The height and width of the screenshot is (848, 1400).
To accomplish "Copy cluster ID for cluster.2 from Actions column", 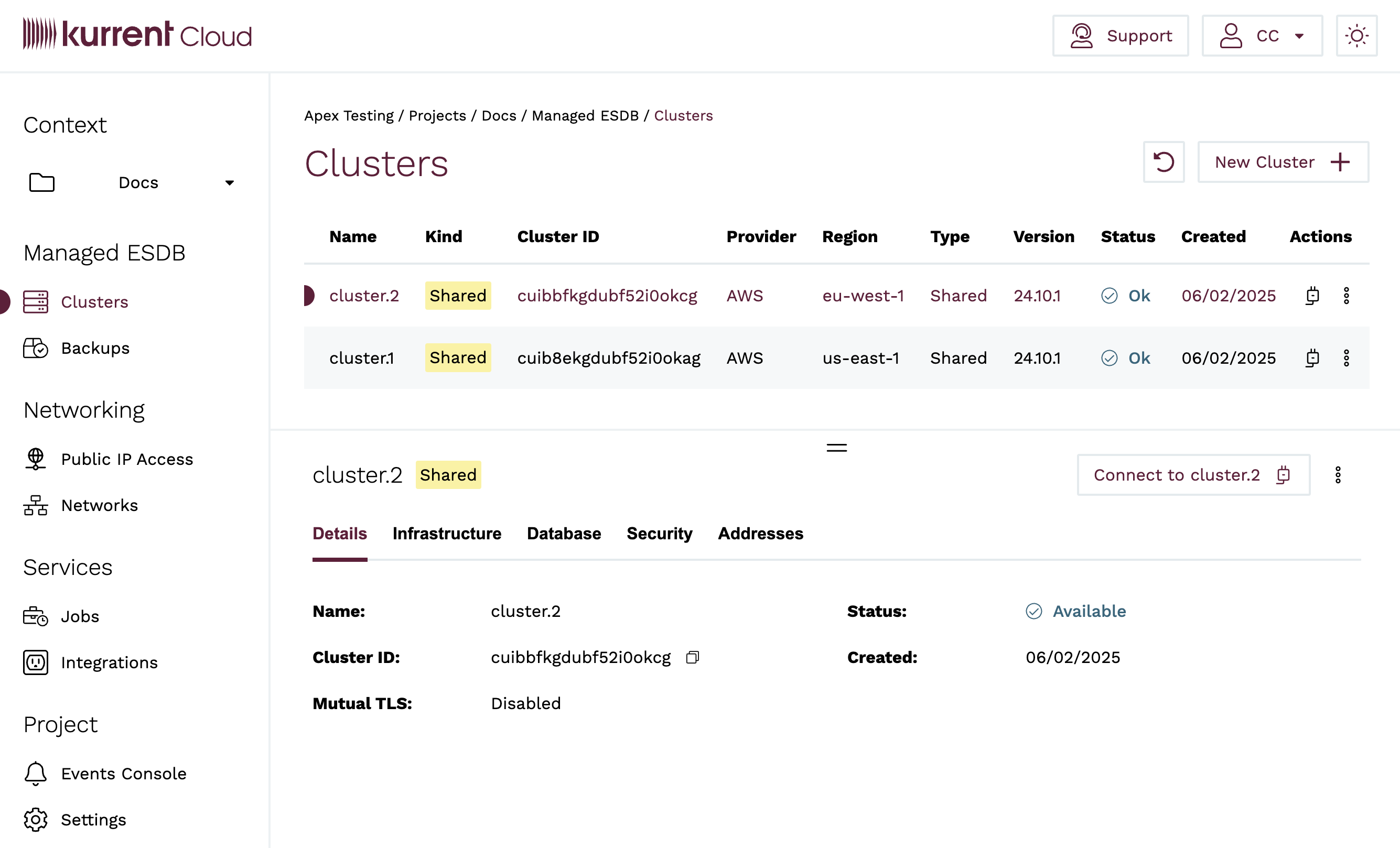I will [1312, 296].
